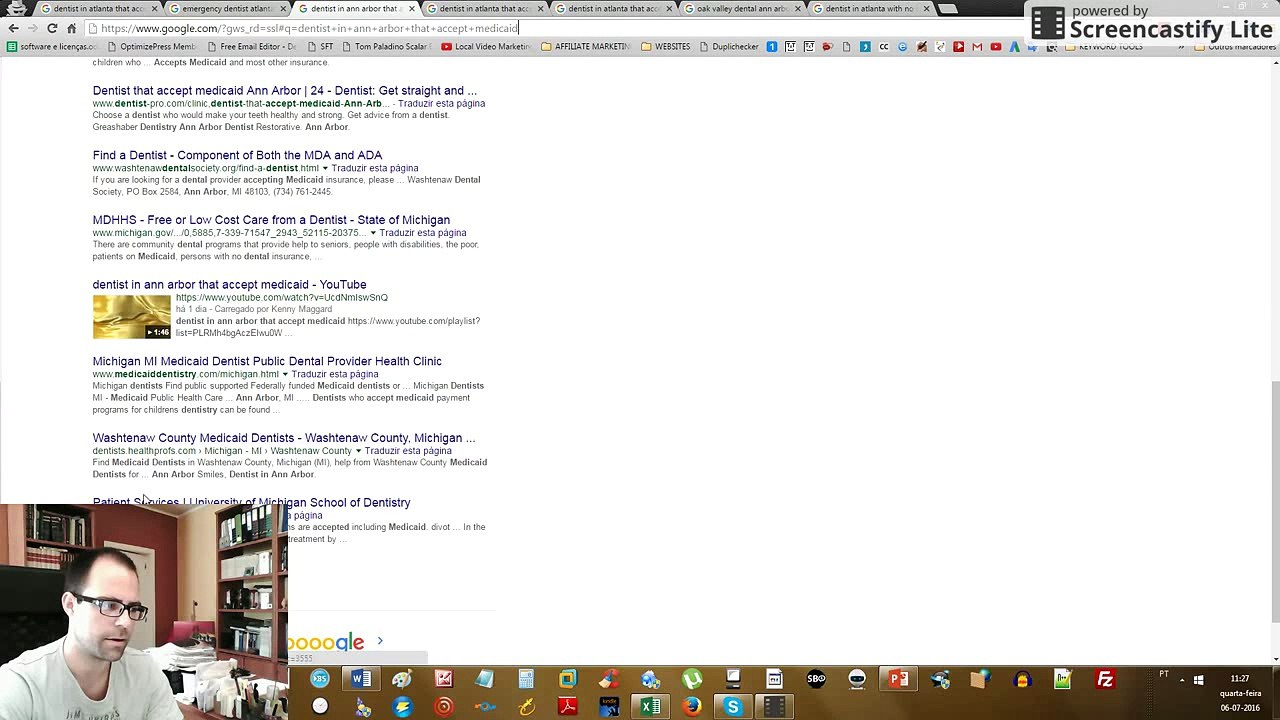
Task: Translate the dentist-pro.com result page
Action: (x=441, y=104)
